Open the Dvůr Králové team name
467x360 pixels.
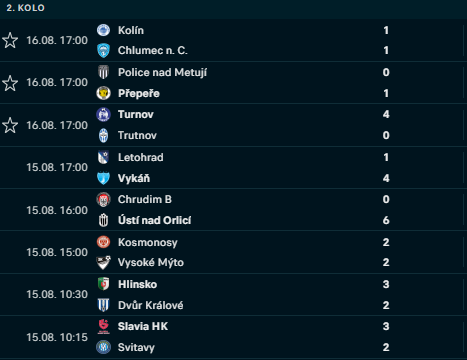pos(150,305)
